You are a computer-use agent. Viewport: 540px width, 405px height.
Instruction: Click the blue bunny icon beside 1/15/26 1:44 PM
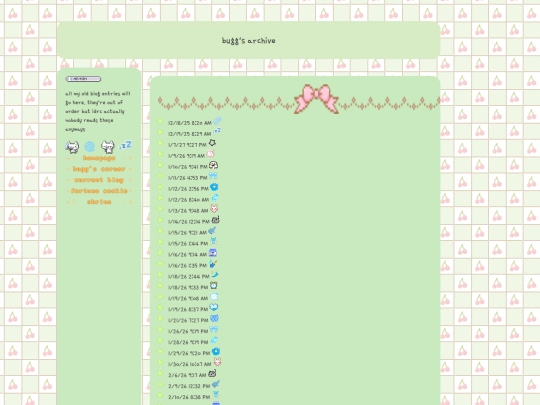214,241
